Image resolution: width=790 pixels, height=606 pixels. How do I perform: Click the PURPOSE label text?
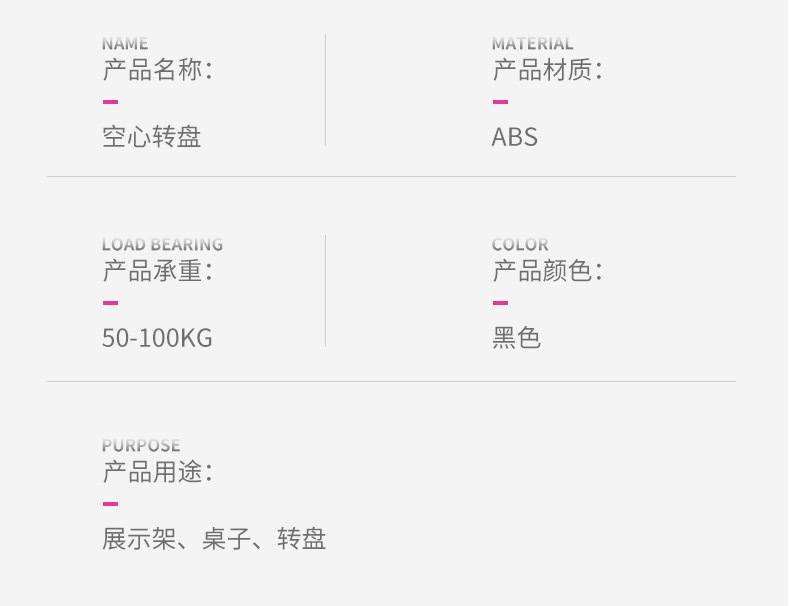tap(141, 446)
